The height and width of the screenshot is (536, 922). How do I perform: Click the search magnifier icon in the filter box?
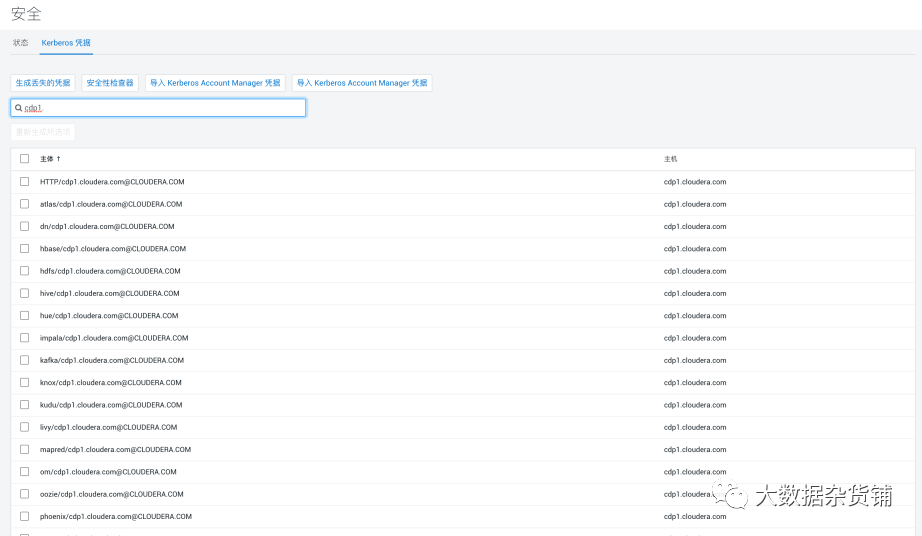18,108
